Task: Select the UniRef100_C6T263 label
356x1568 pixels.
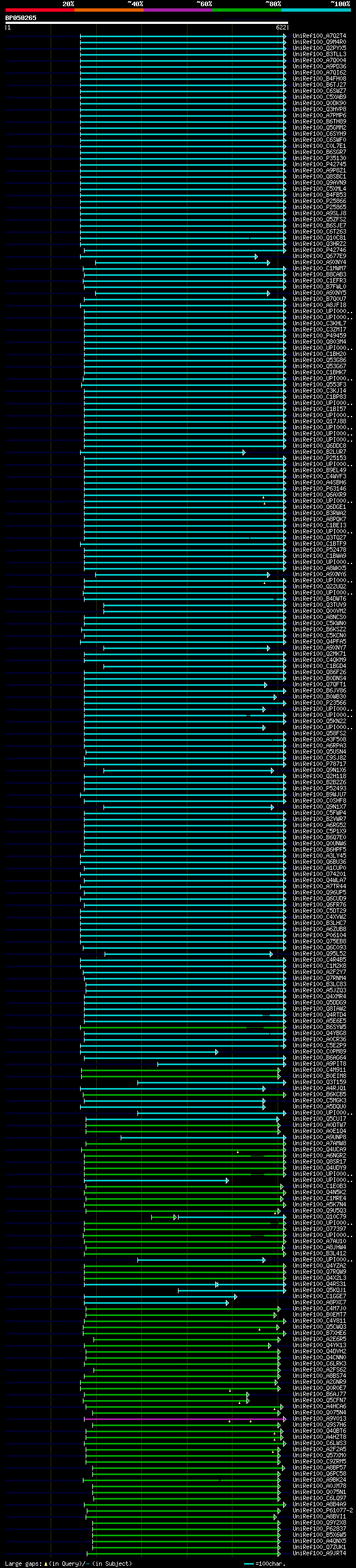Action: click(x=319, y=232)
